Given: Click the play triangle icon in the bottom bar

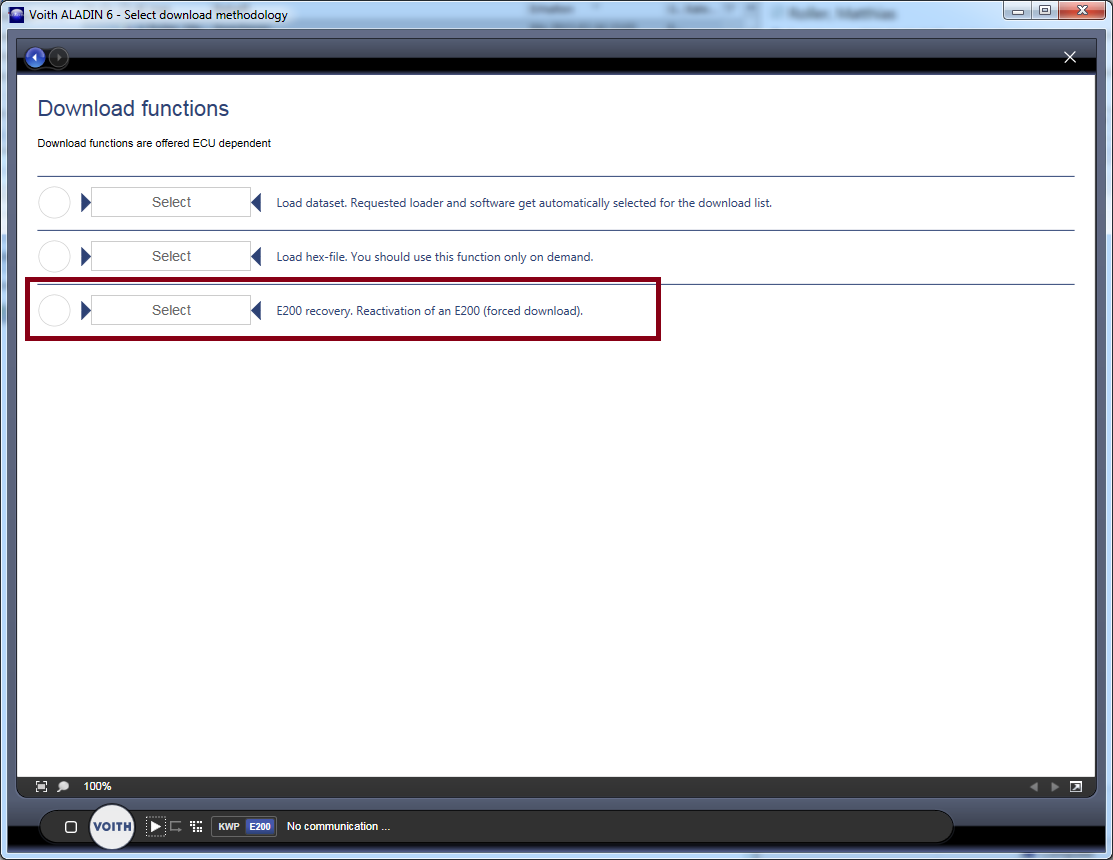Looking at the screenshot, I should coord(155,827).
